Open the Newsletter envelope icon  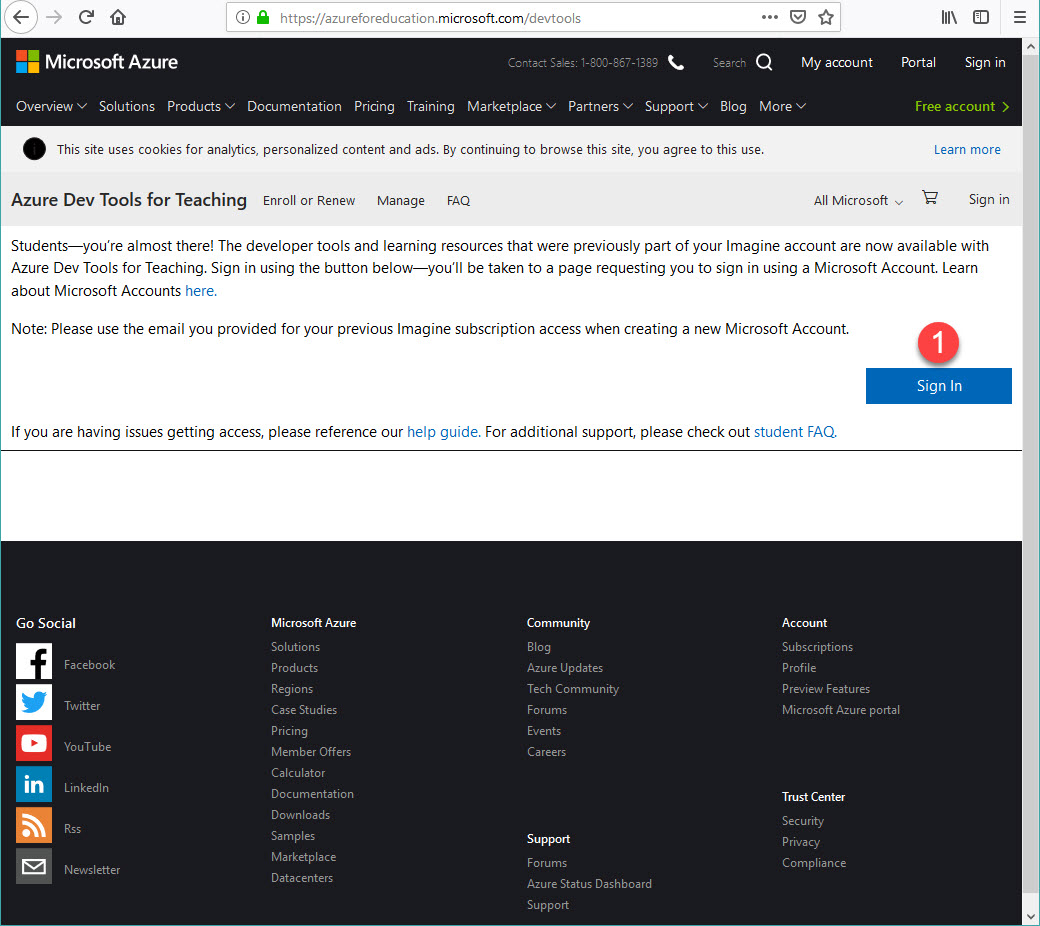point(34,867)
